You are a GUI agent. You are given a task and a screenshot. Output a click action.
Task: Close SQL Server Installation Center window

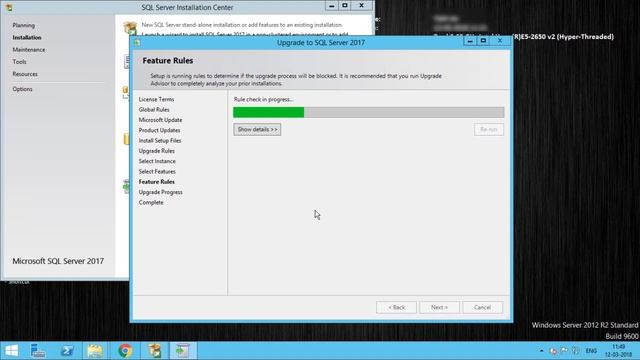coord(362,6)
